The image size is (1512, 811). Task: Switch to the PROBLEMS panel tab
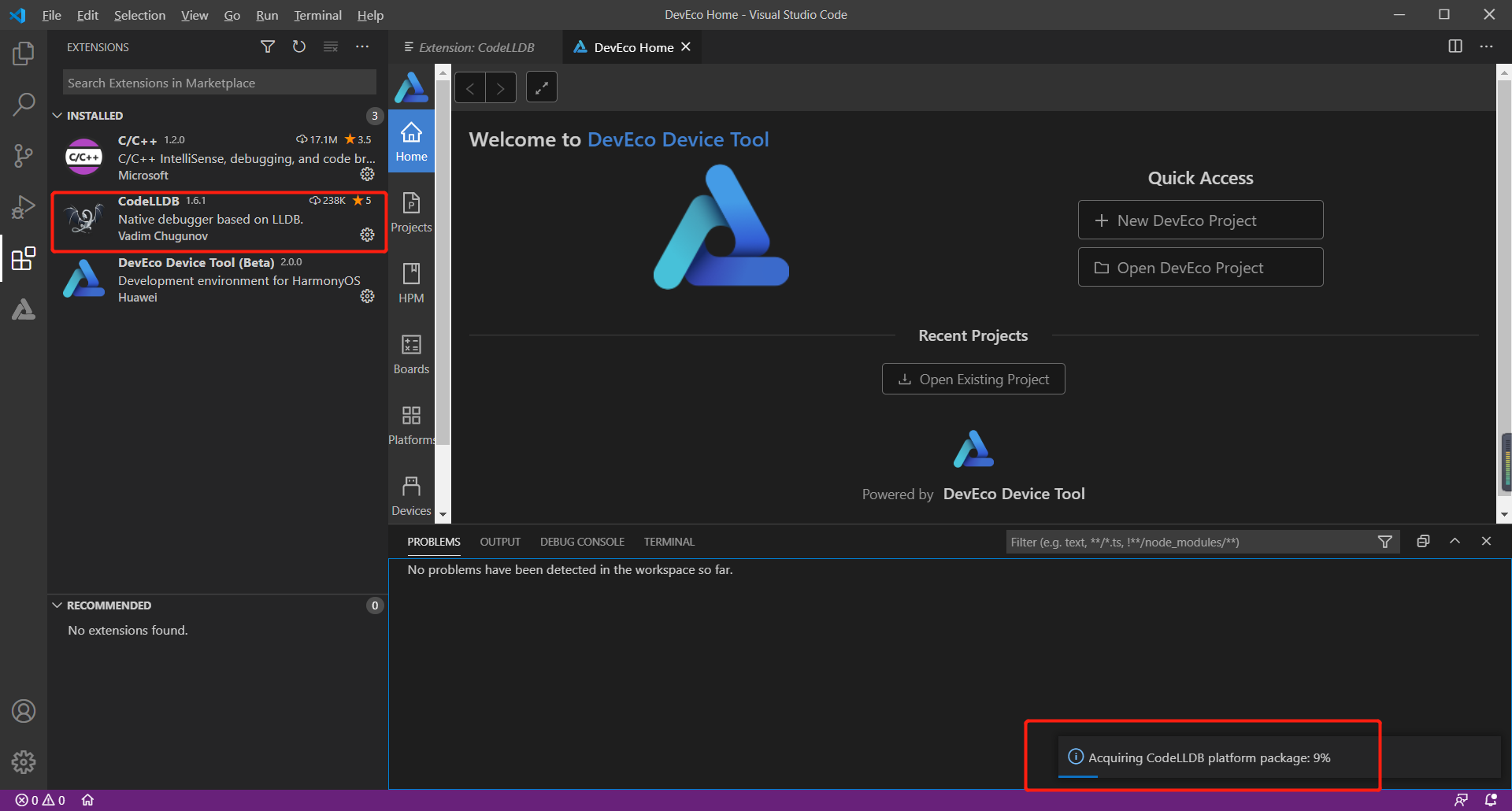point(434,542)
